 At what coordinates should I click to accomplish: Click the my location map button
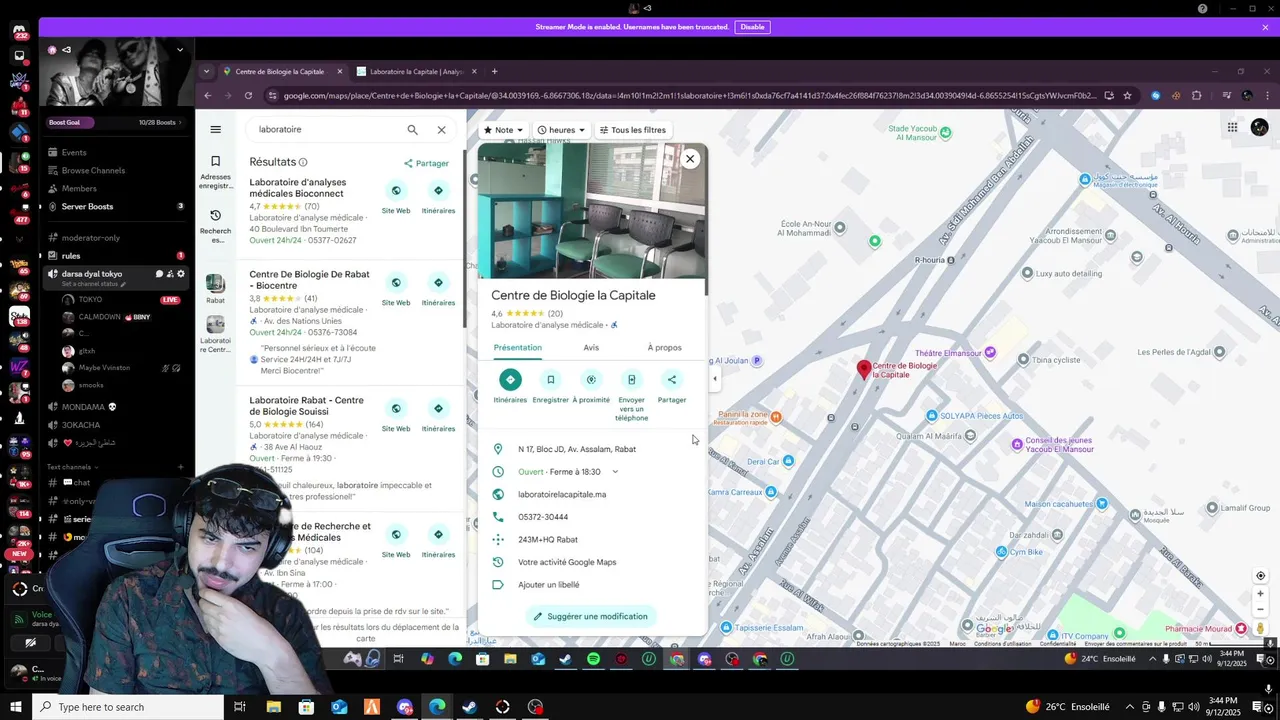click(1260, 576)
